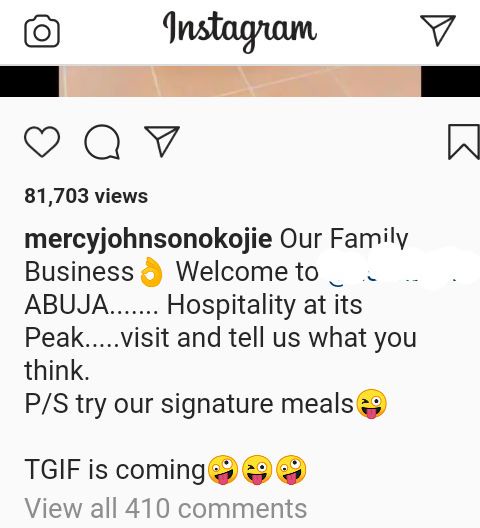Viewport: 480px width, 528px height.
Task: Open direct messages via top paper plane
Action: 438,30
